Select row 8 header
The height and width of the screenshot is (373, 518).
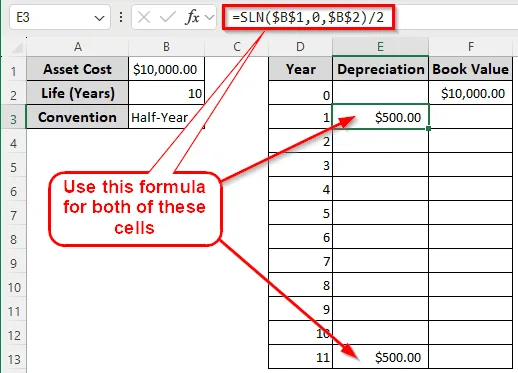point(13,237)
